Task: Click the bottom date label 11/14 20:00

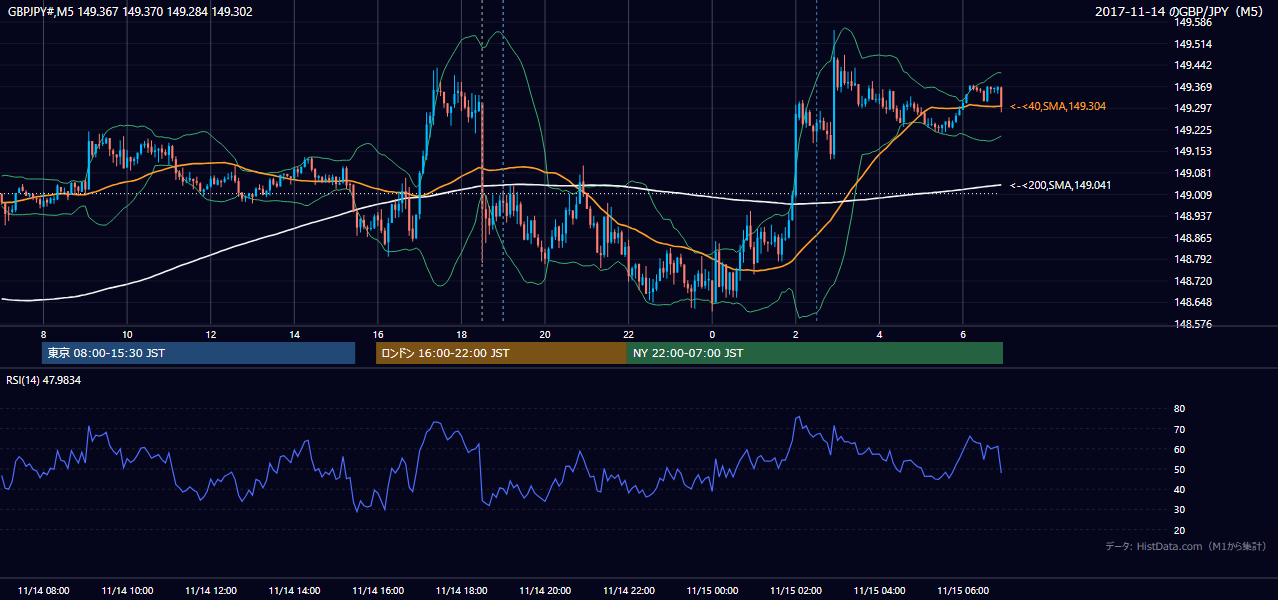Action: coord(546,591)
